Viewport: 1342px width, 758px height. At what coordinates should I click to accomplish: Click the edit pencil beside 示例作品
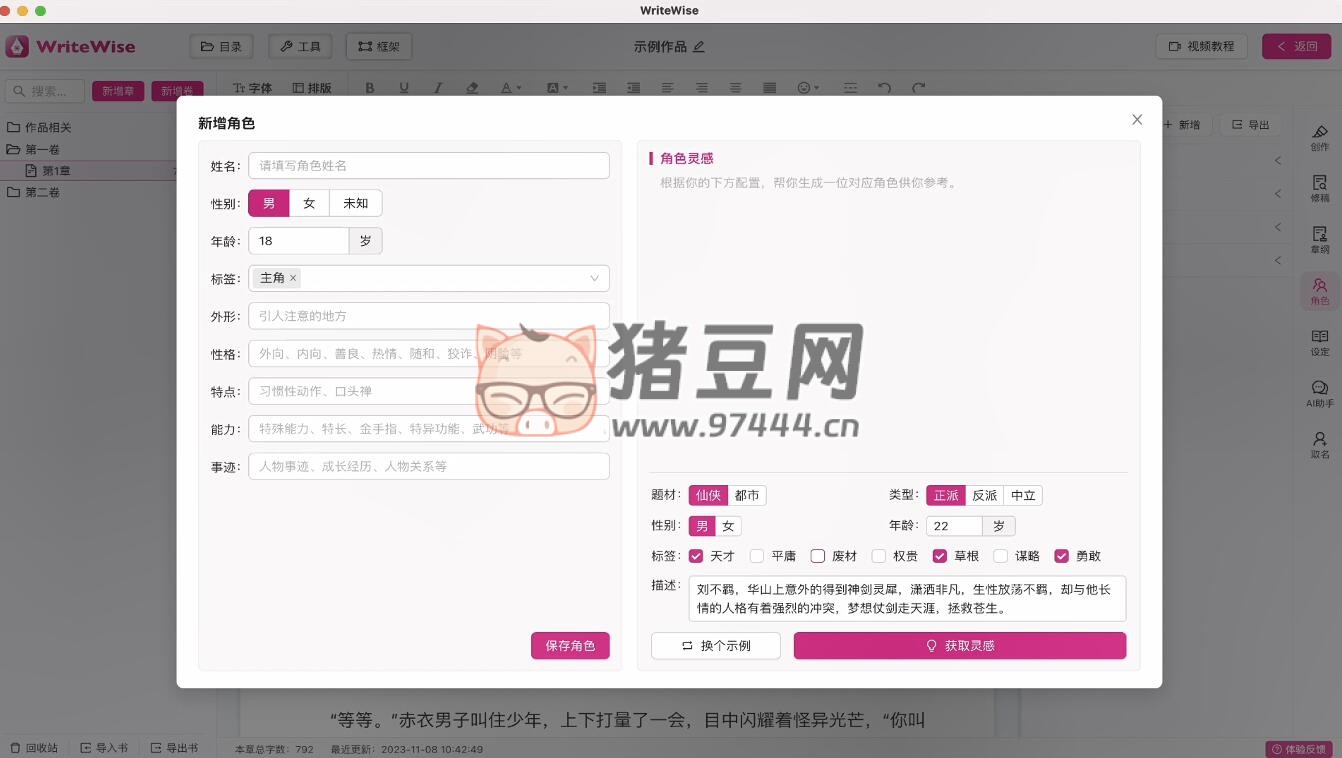click(699, 46)
